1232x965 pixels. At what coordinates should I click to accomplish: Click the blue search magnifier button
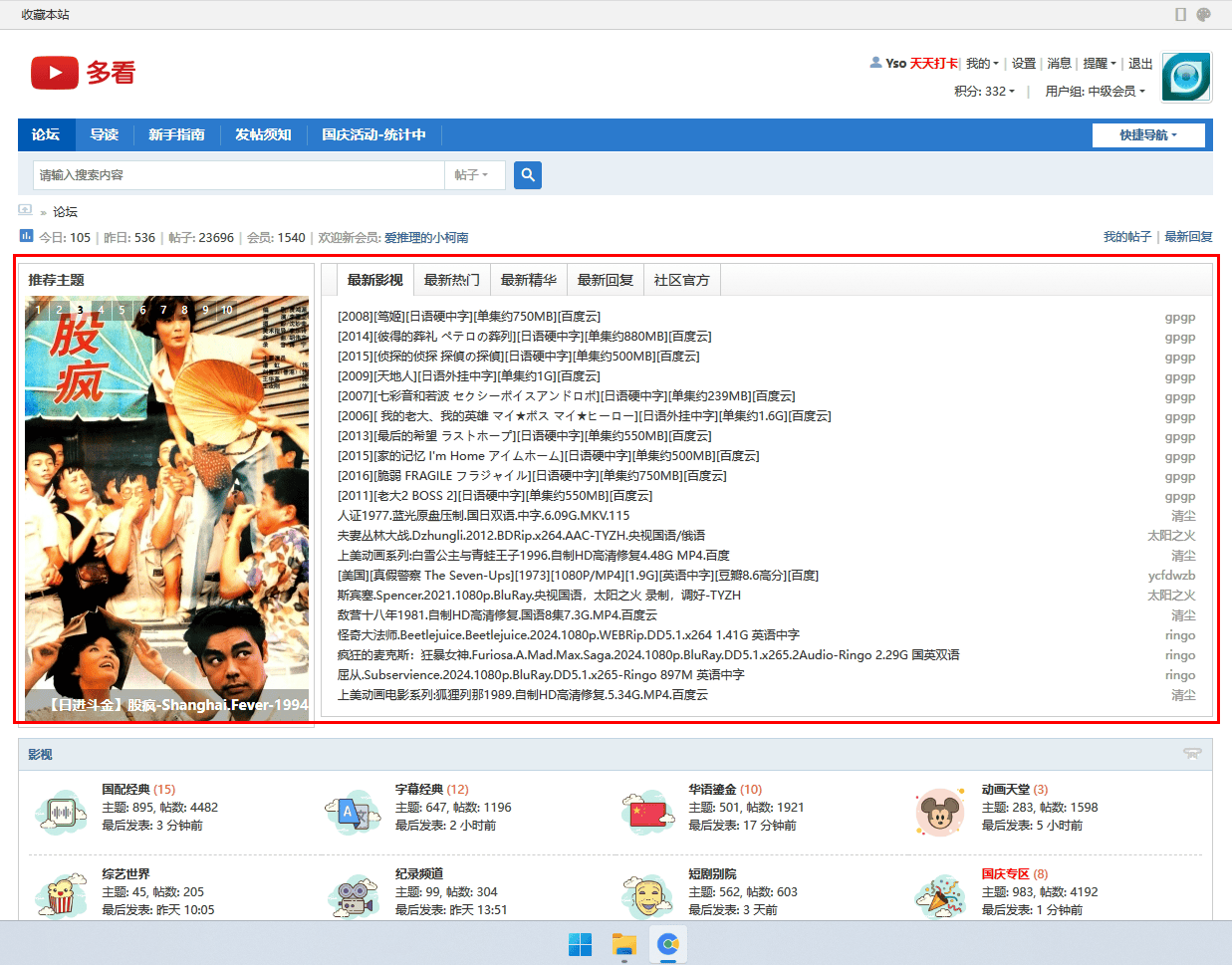[528, 175]
